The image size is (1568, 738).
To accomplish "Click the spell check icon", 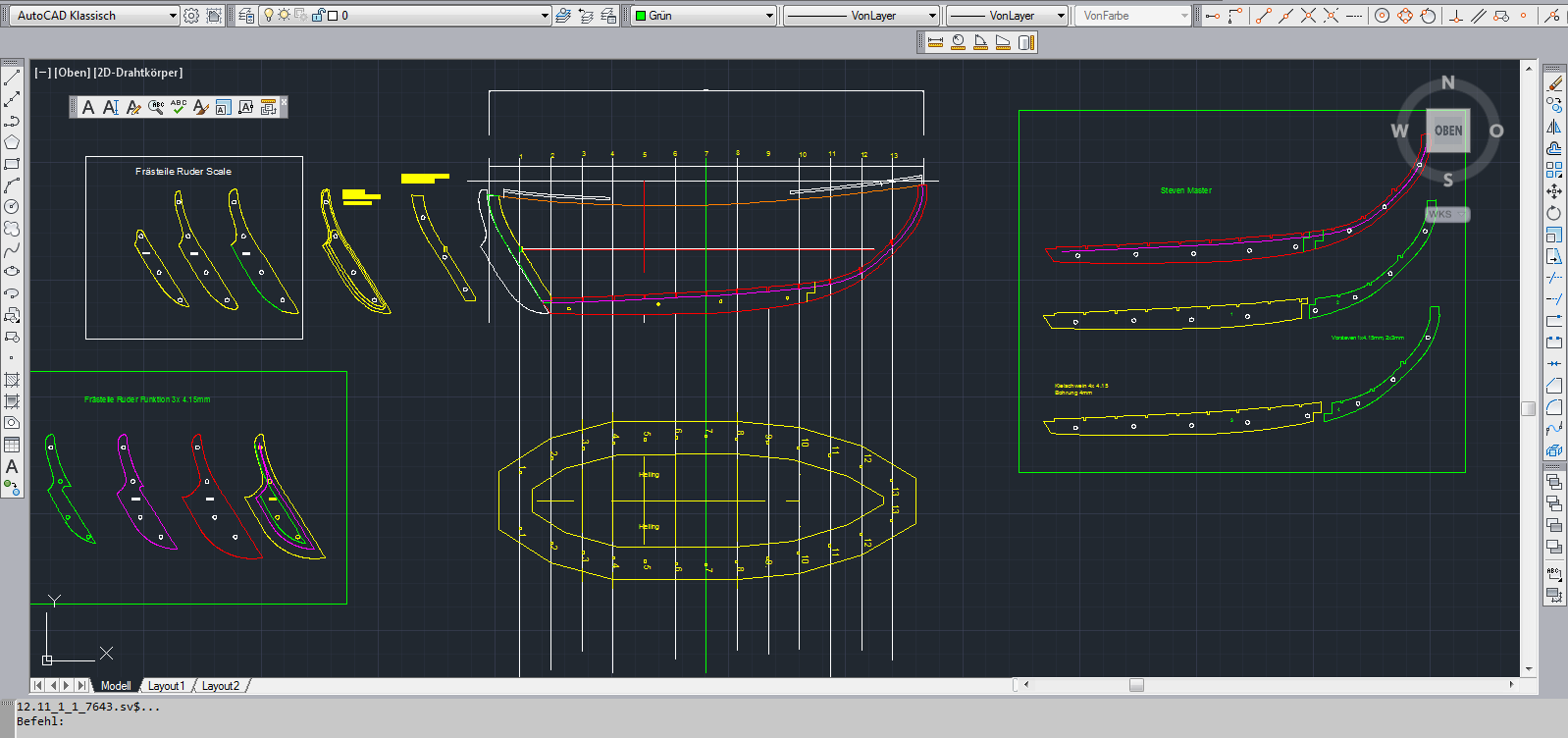I will [x=178, y=107].
